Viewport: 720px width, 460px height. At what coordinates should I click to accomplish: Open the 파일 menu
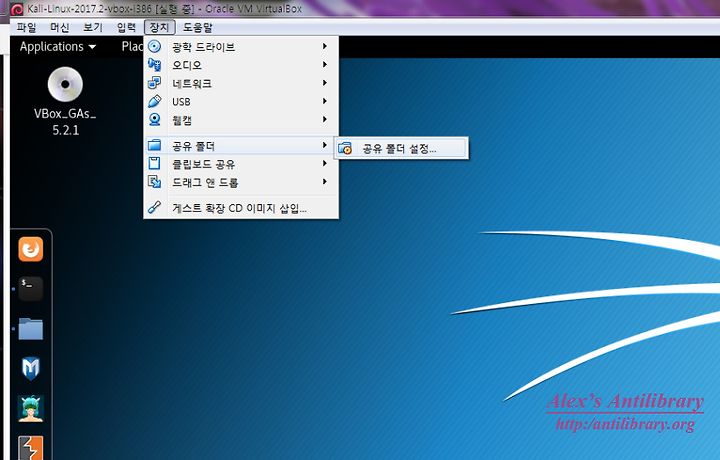click(26, 28)
